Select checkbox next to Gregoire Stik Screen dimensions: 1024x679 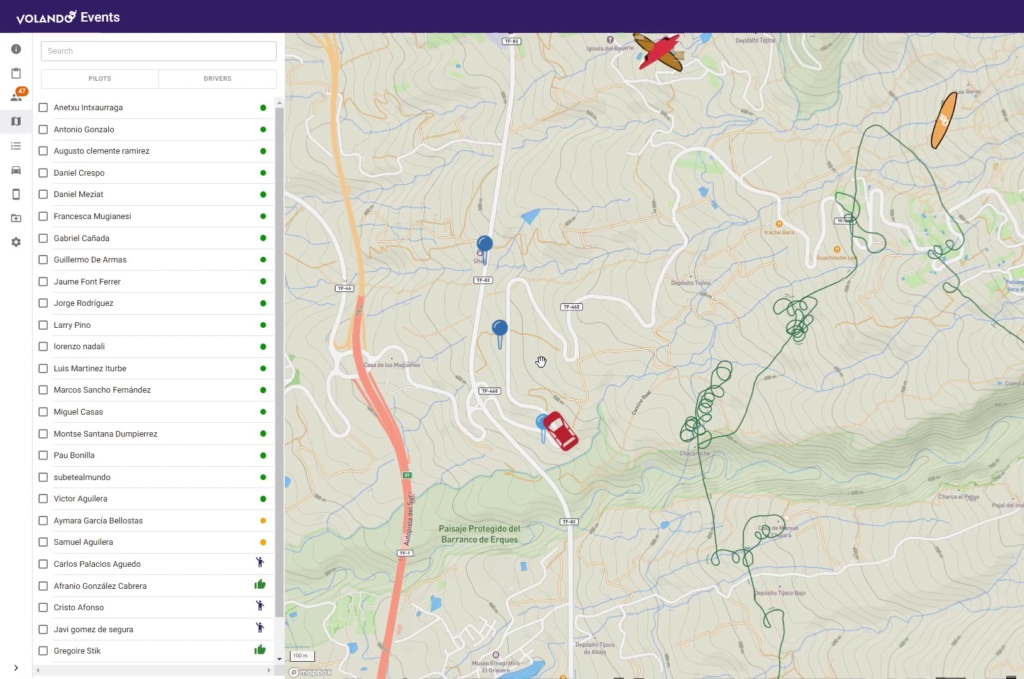point(43,651)
